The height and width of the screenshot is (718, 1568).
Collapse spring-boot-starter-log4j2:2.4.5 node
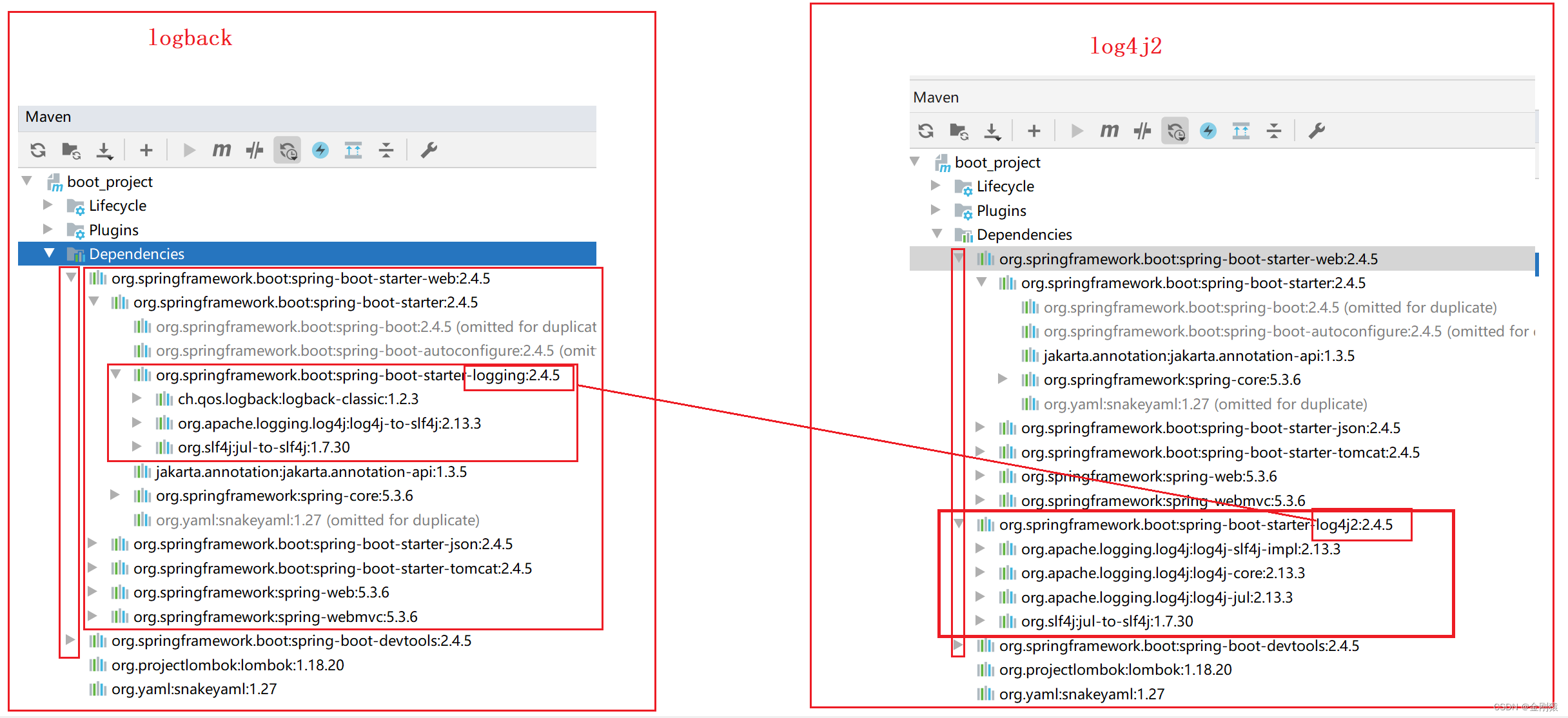pos(959,523)
